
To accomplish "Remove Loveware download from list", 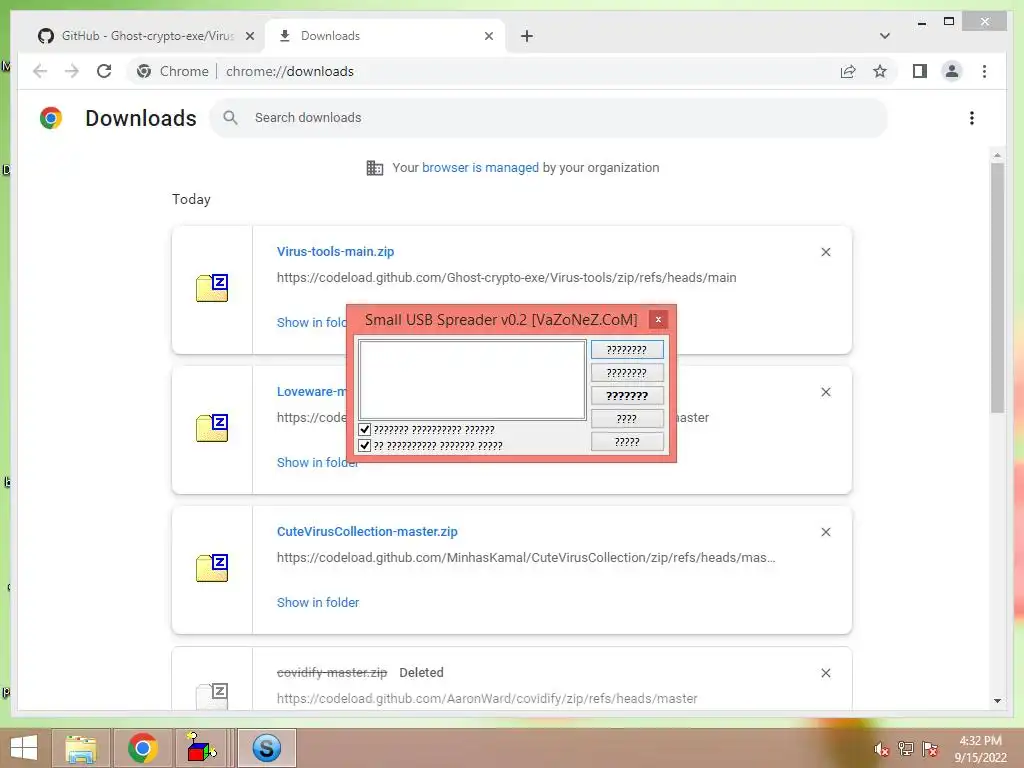I will click(x=825, y=392).
